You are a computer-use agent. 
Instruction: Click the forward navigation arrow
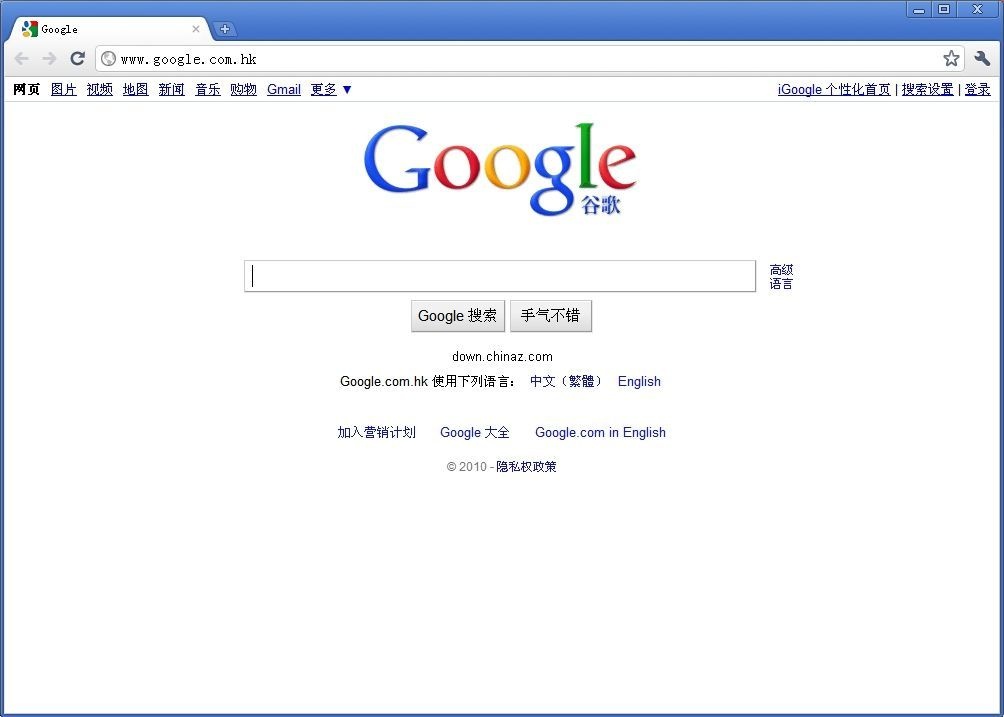pyautogui.click(x=49, y=59)
